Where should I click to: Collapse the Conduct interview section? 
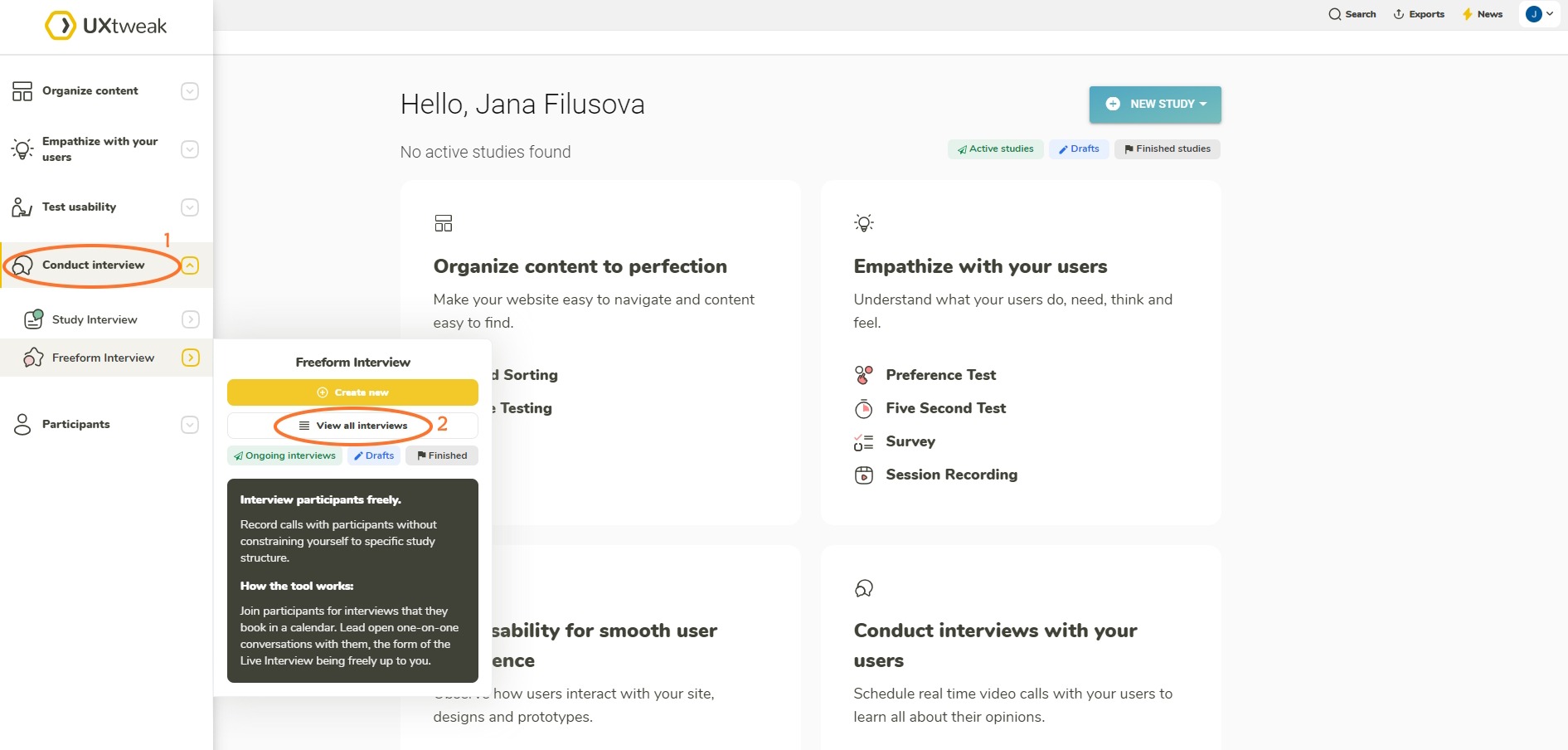190,265
